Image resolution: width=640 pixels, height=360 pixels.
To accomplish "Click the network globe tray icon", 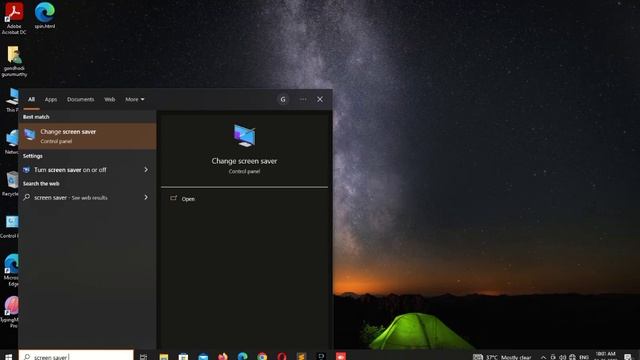I will point(572,357).
